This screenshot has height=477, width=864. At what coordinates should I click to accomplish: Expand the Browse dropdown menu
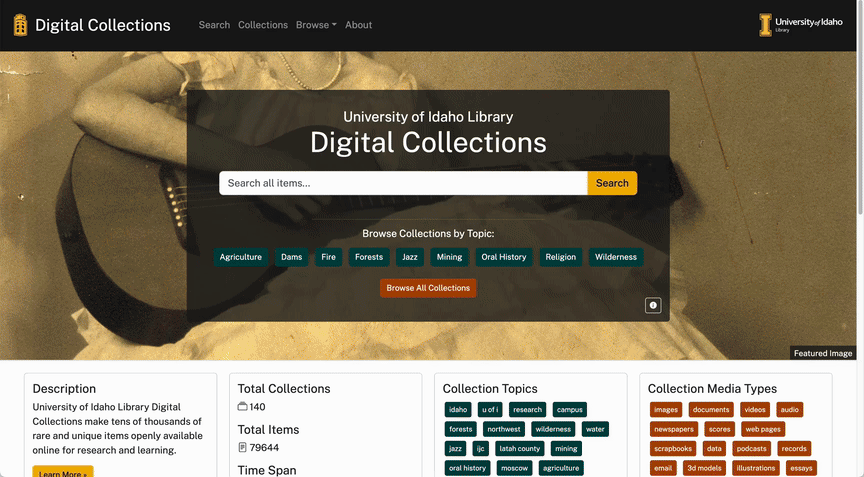pyautogui.click(x=316, y=25)
